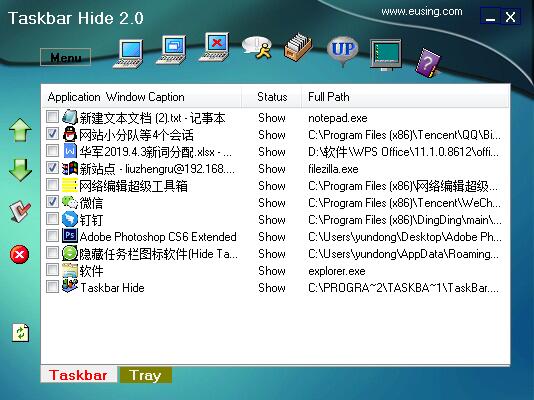Click the FileZilla icon in list
Image resolution: width=534 pixels, height=400 pixels.
coord(70,168)
